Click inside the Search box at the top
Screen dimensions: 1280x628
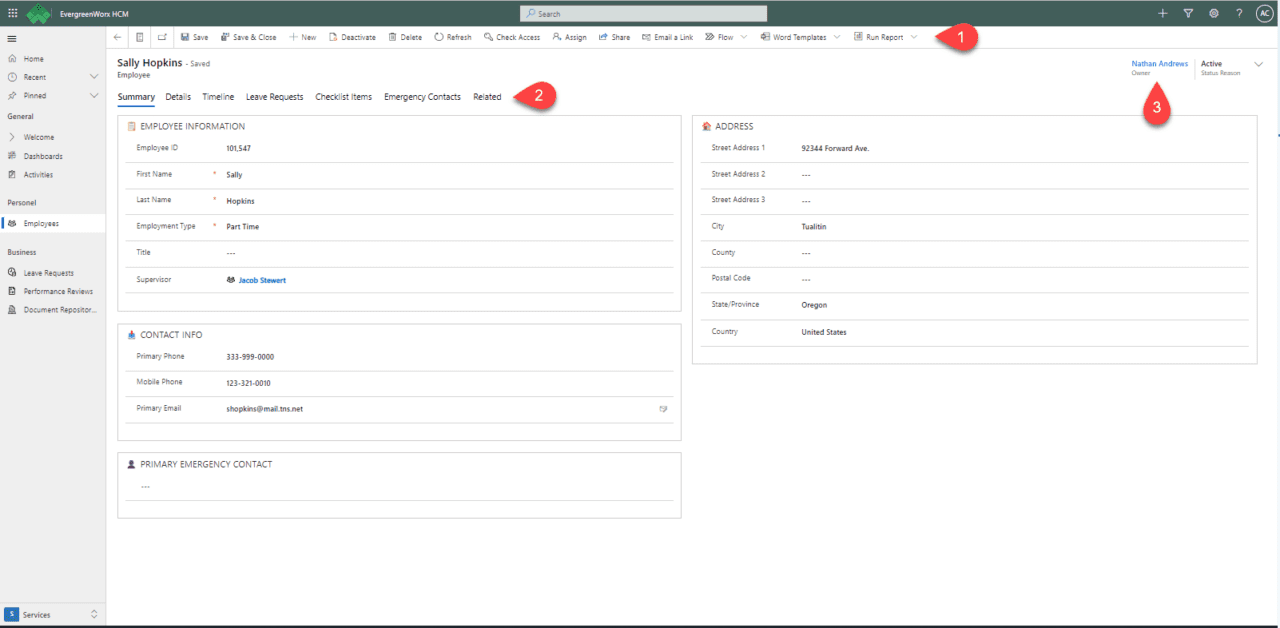coord(643,13)
